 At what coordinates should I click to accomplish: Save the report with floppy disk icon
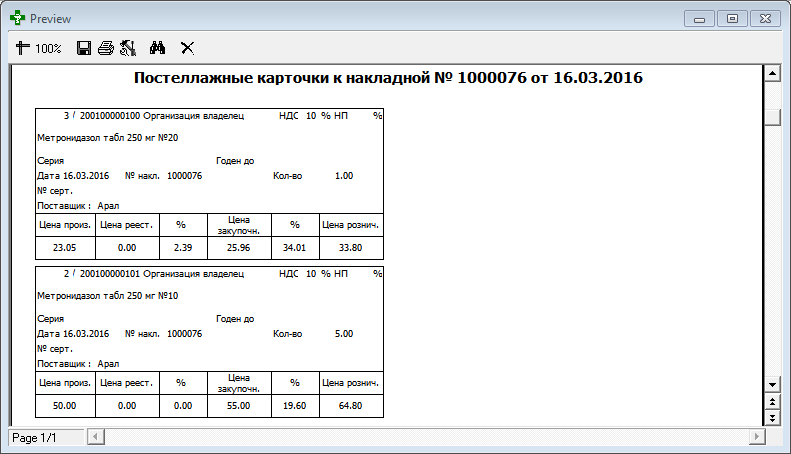[85, 48]
